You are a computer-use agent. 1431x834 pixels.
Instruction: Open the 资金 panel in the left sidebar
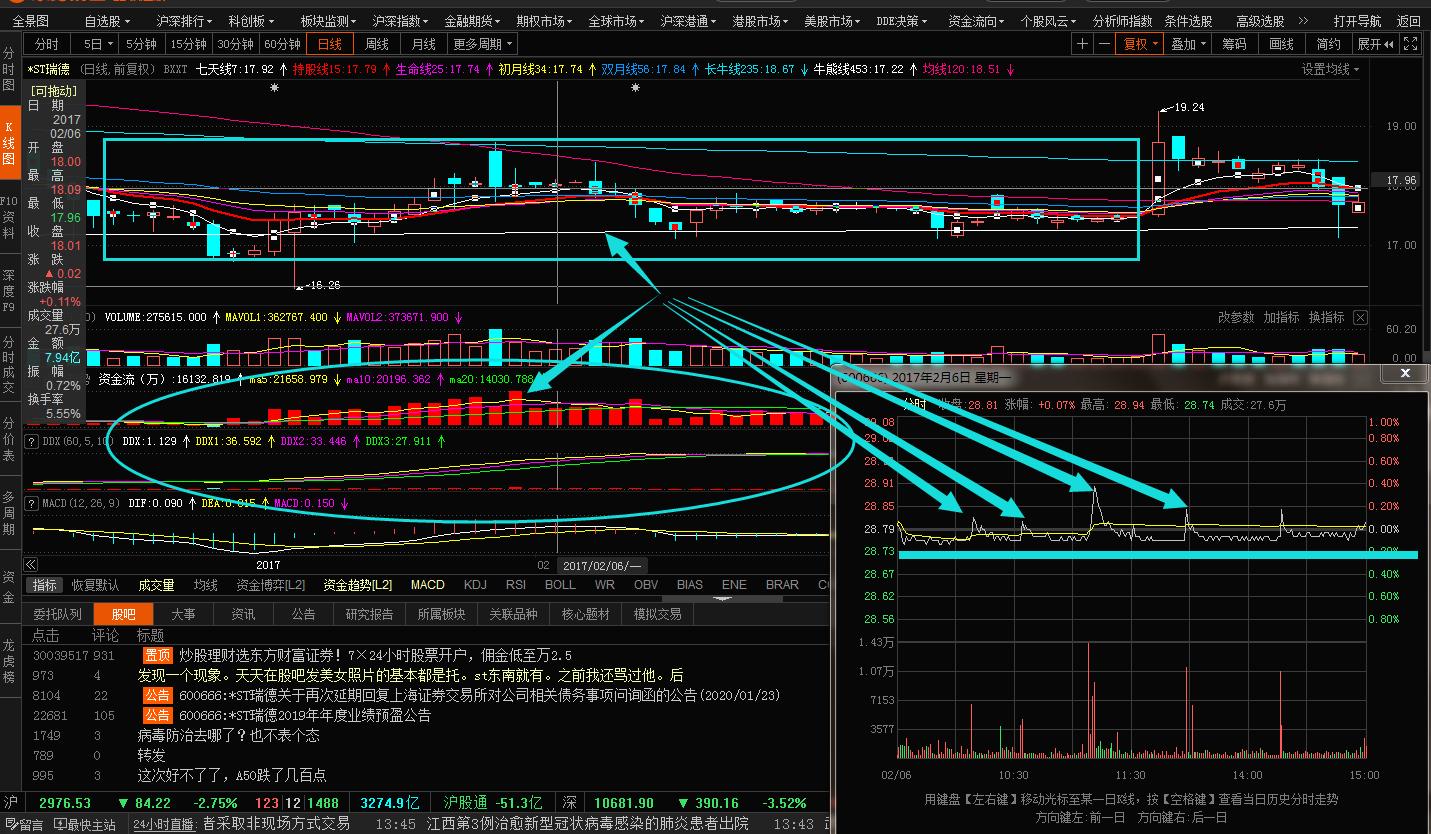(9, 580)
